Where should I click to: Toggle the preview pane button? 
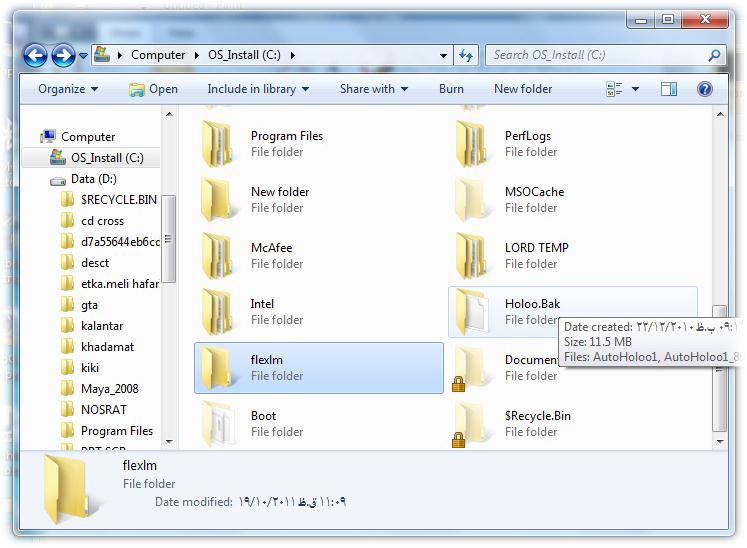tap(668, 89)
